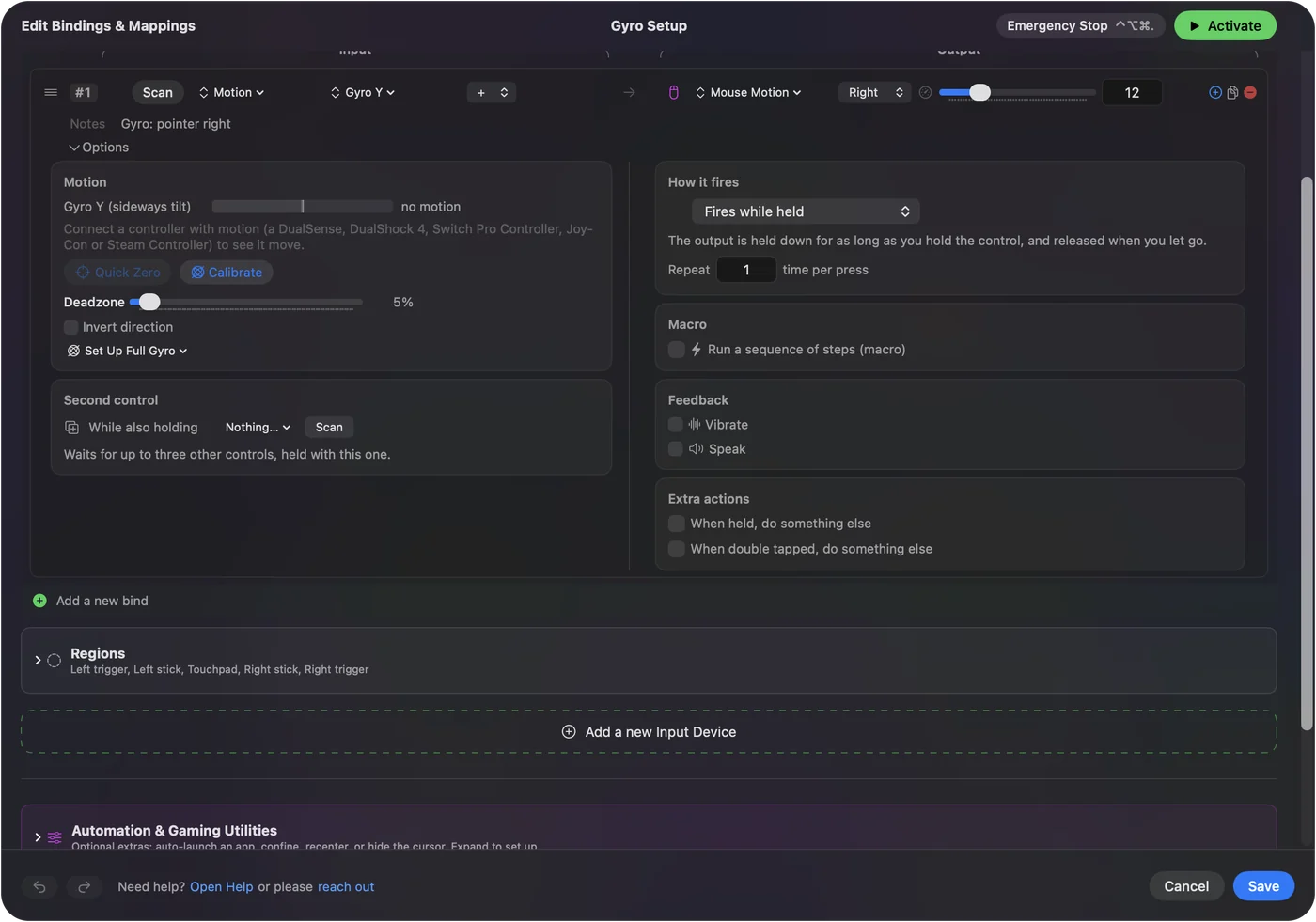
Task: Click the Deadzone slider thumb
Action: click(149, 302)
